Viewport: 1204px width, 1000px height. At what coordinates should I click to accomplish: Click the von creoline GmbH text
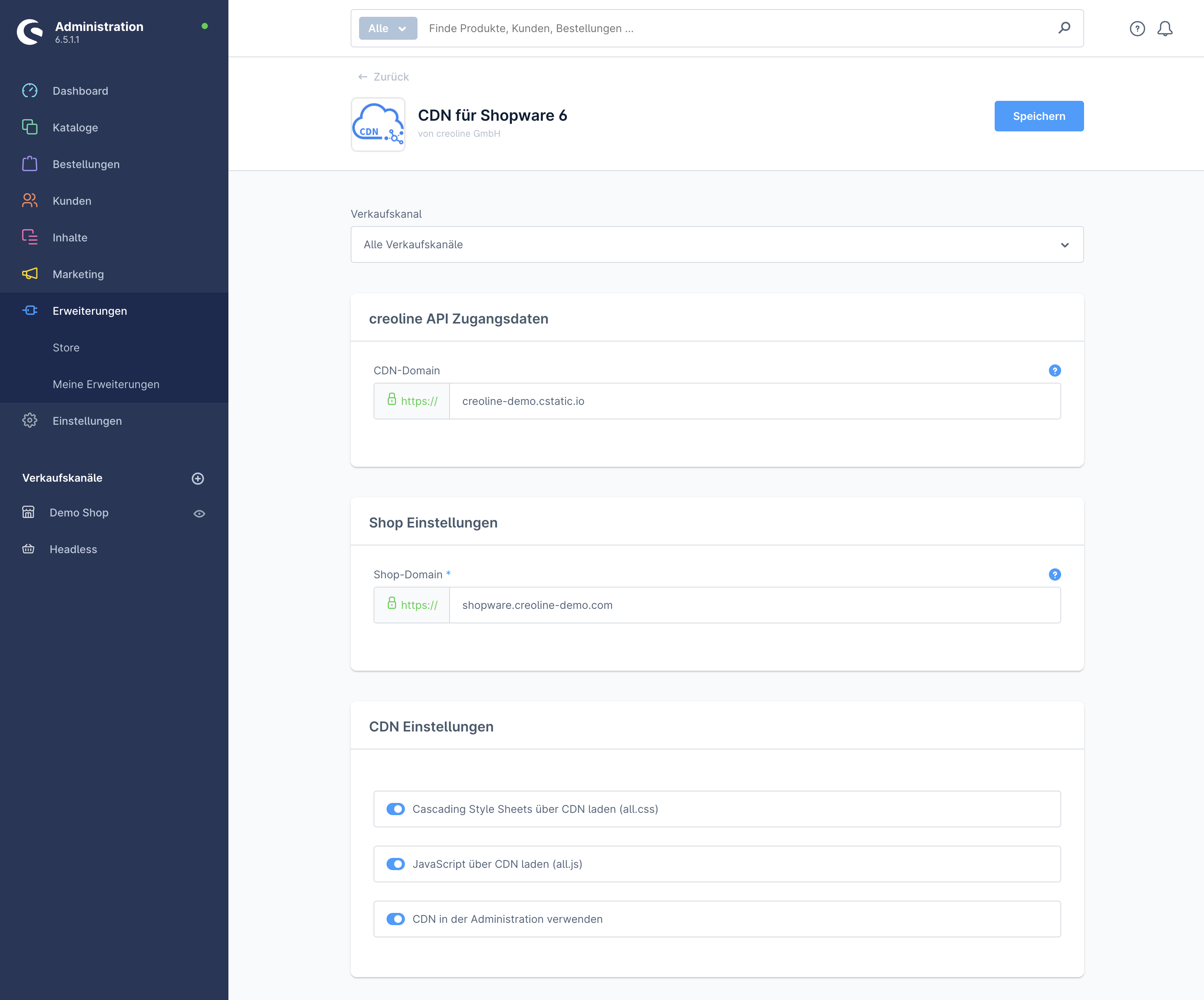(x=459, y=134)
